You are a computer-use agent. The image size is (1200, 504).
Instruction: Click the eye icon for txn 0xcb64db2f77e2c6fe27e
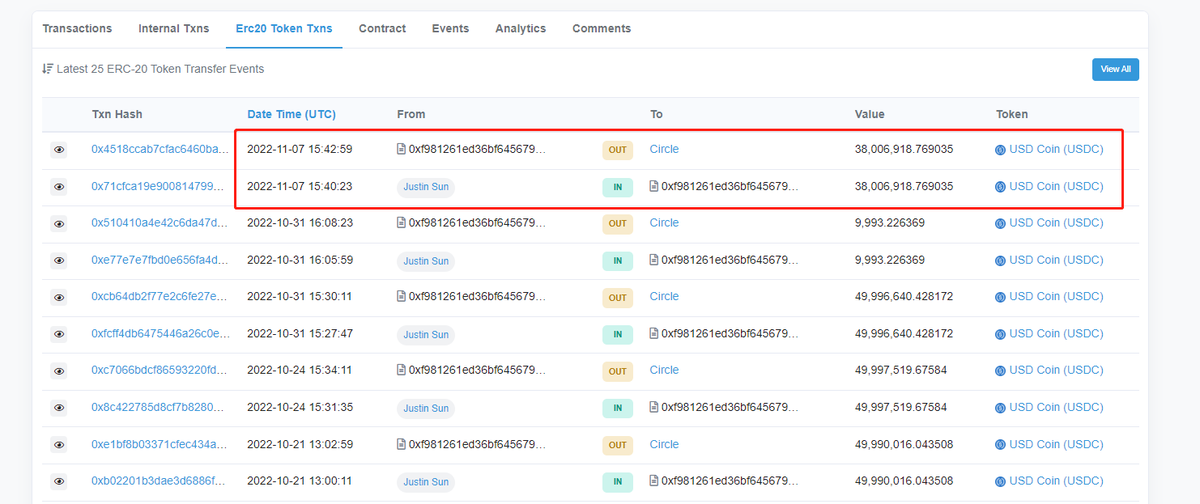[x=59, y=297]
